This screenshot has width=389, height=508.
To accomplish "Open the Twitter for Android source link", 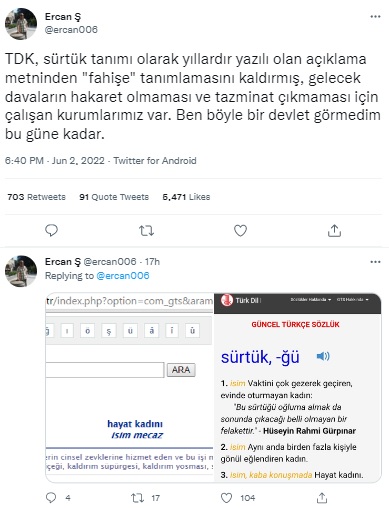I will tap(155, 161).
